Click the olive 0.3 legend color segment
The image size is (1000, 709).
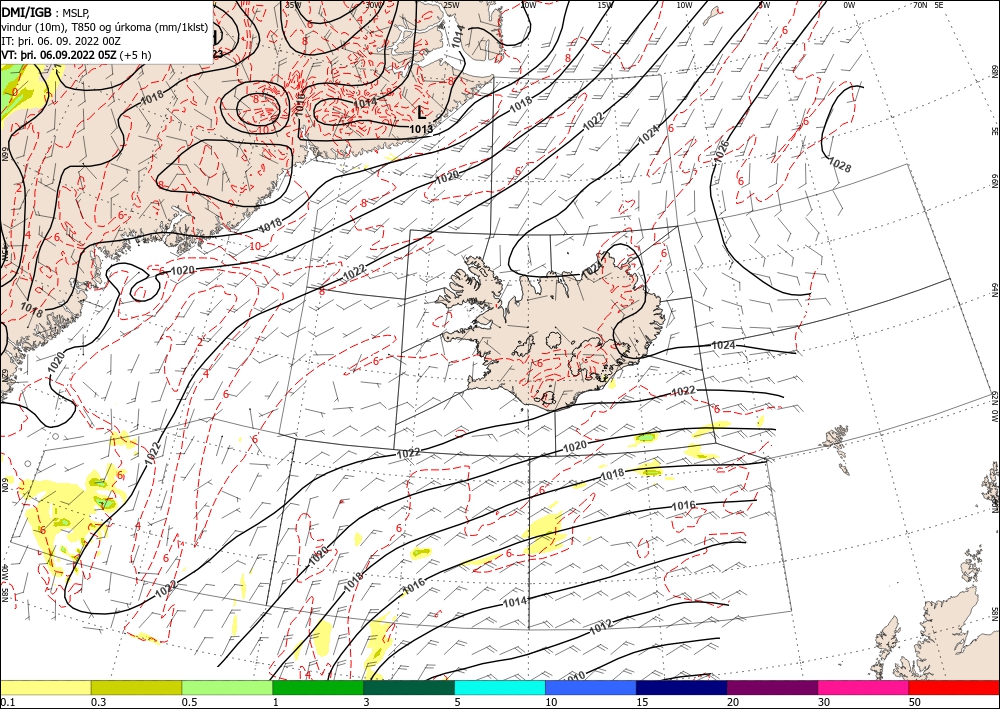pos(136,687)
